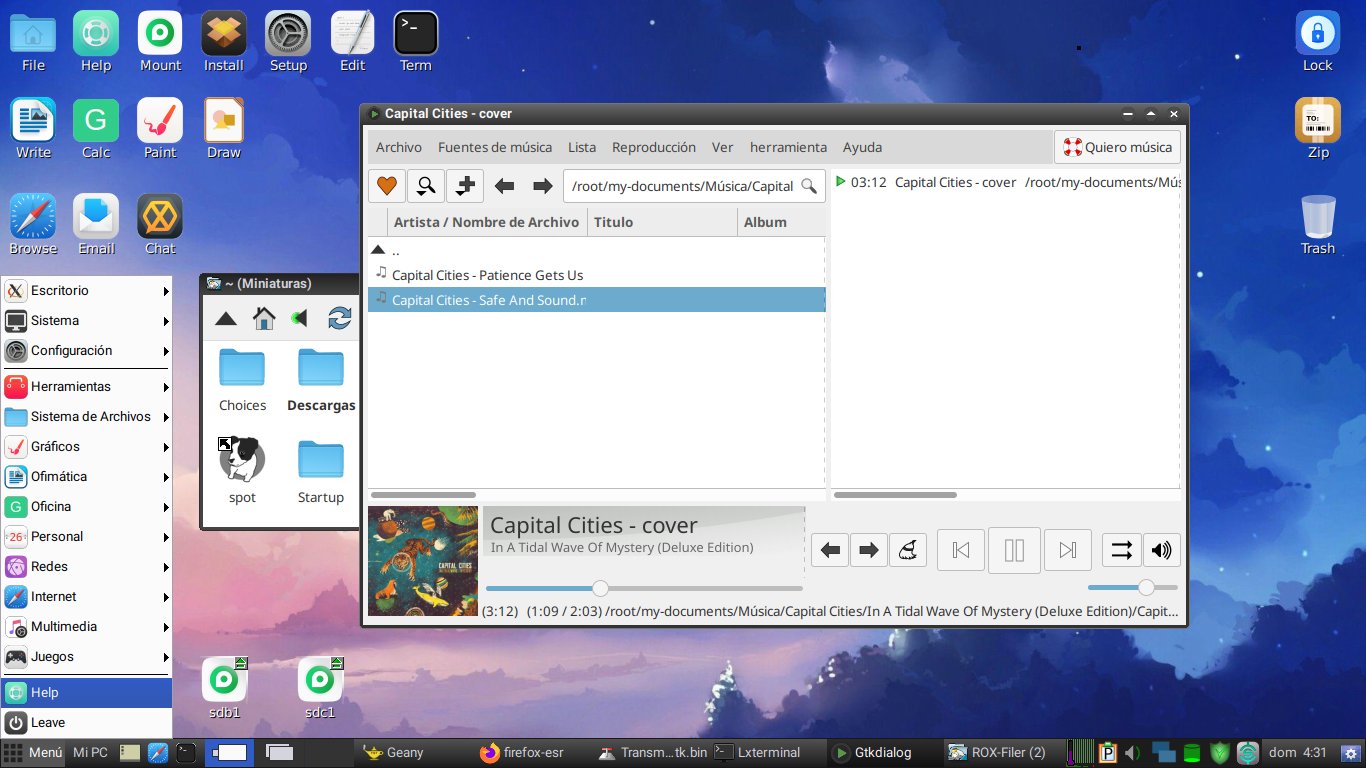Open the sdb1 drive icon
The height and width of the screenshot is (768, 1366).
coord(224,689)
